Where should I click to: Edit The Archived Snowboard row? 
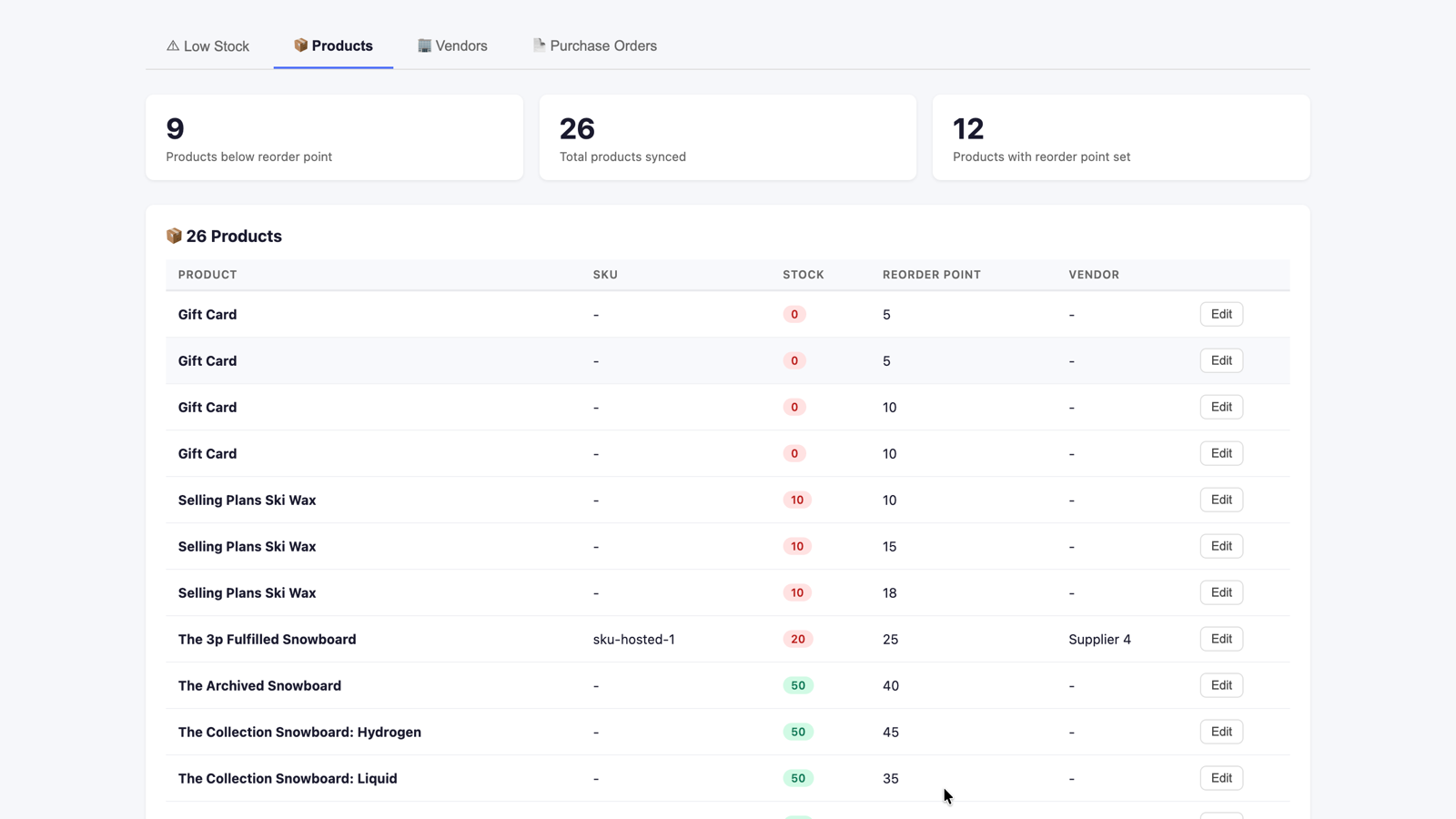(1221, 685)
